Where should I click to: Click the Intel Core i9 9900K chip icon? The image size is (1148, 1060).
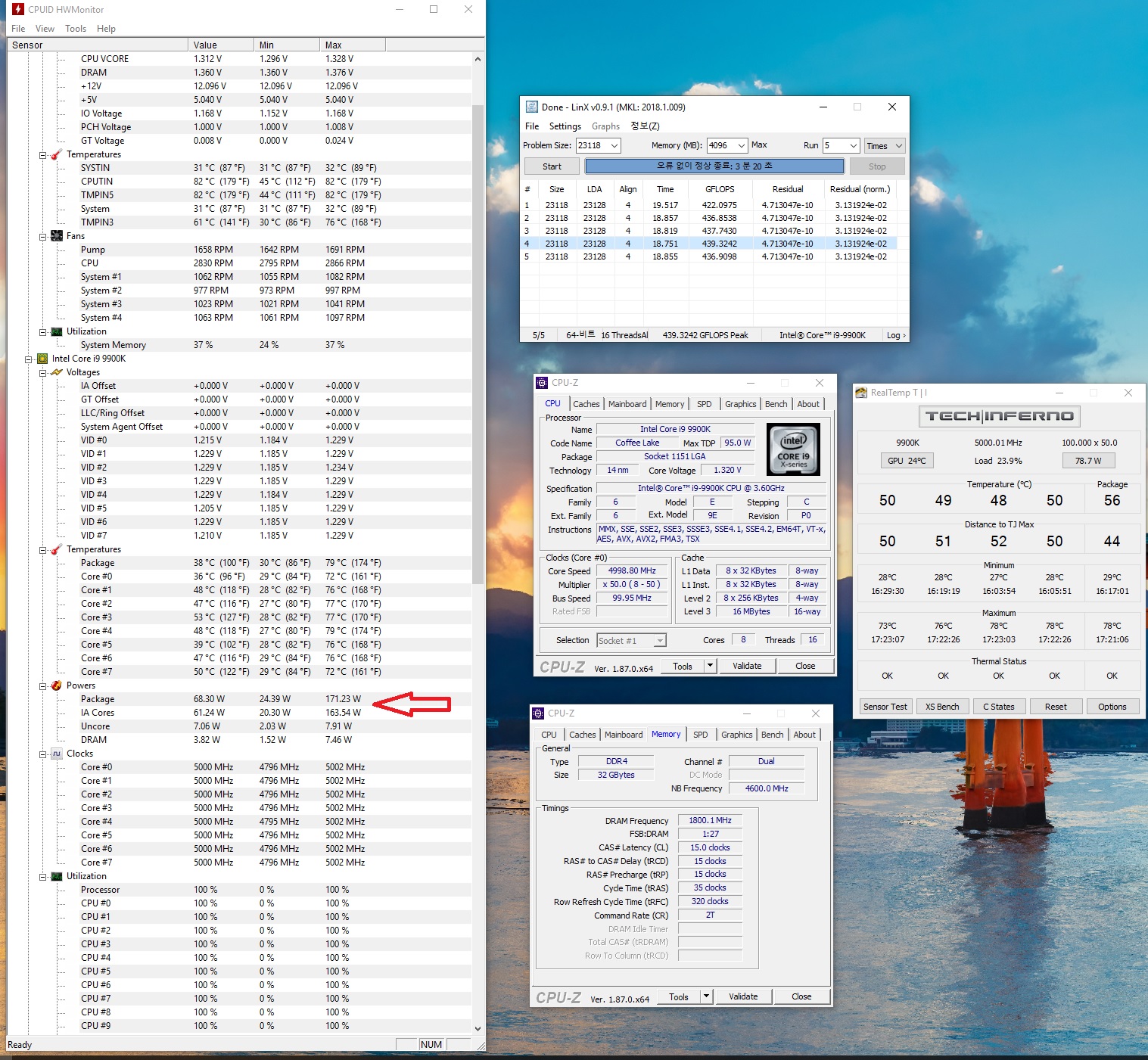coord(42,359)
